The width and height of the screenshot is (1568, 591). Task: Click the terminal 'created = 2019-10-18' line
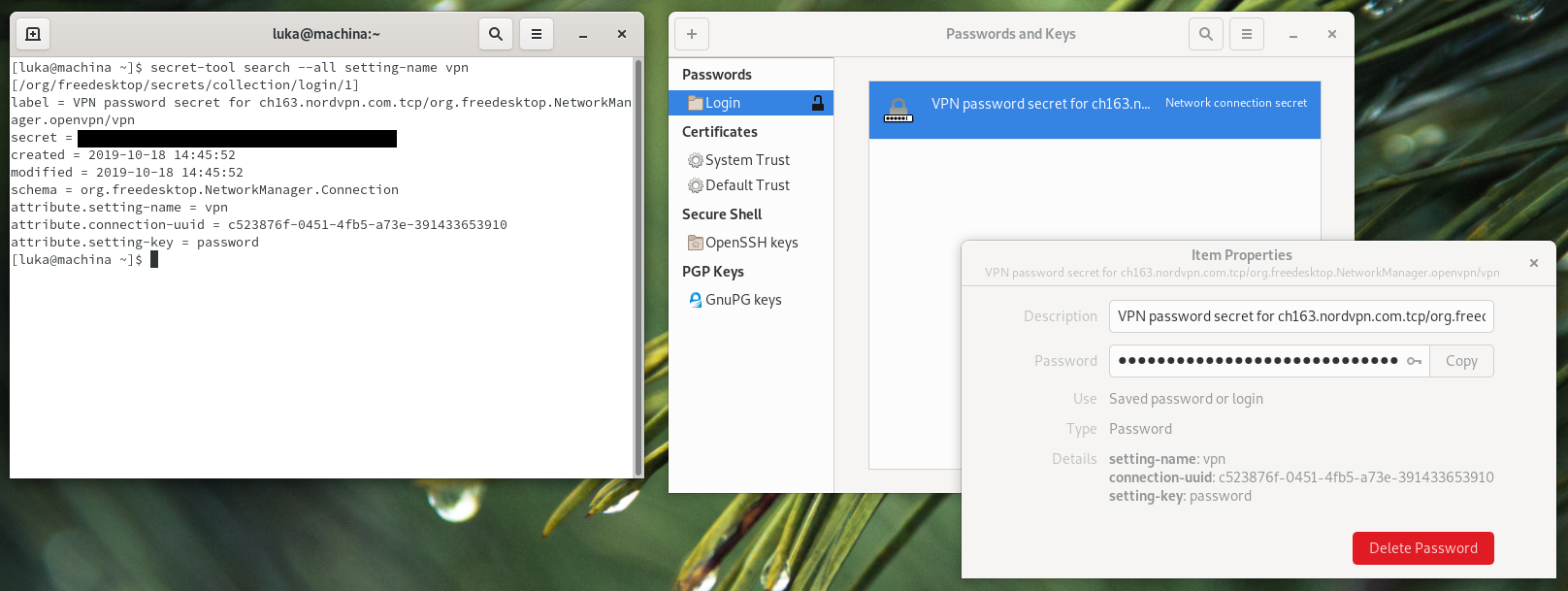pyautogui.click(x=123, y=155)
